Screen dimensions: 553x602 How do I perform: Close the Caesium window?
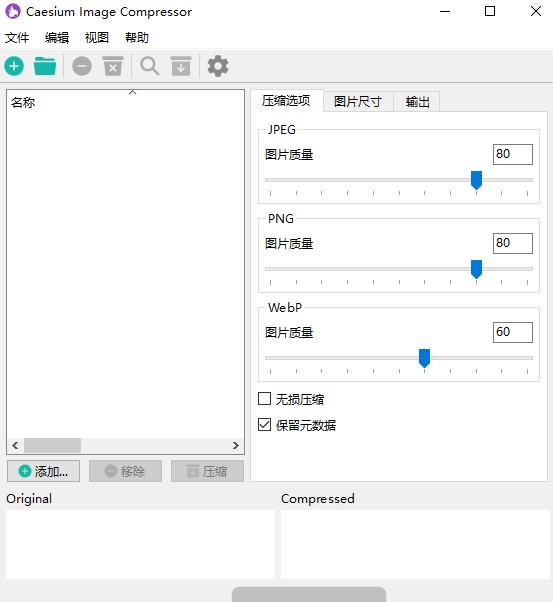click(536, 12)
